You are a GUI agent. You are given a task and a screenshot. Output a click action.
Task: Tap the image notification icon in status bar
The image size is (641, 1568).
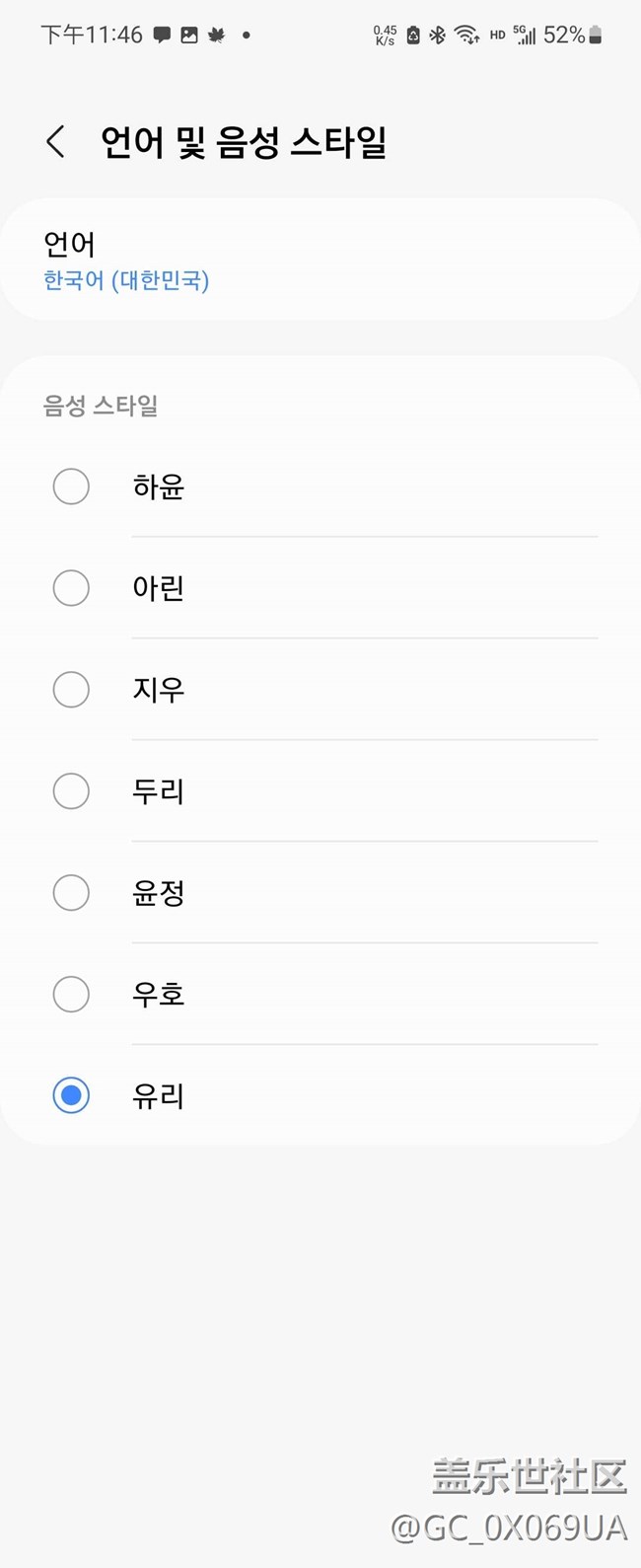tap(189, 36)
